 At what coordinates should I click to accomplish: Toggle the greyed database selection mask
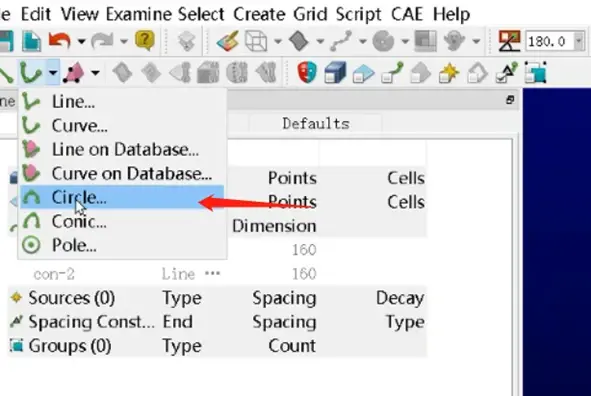point(420,72)
